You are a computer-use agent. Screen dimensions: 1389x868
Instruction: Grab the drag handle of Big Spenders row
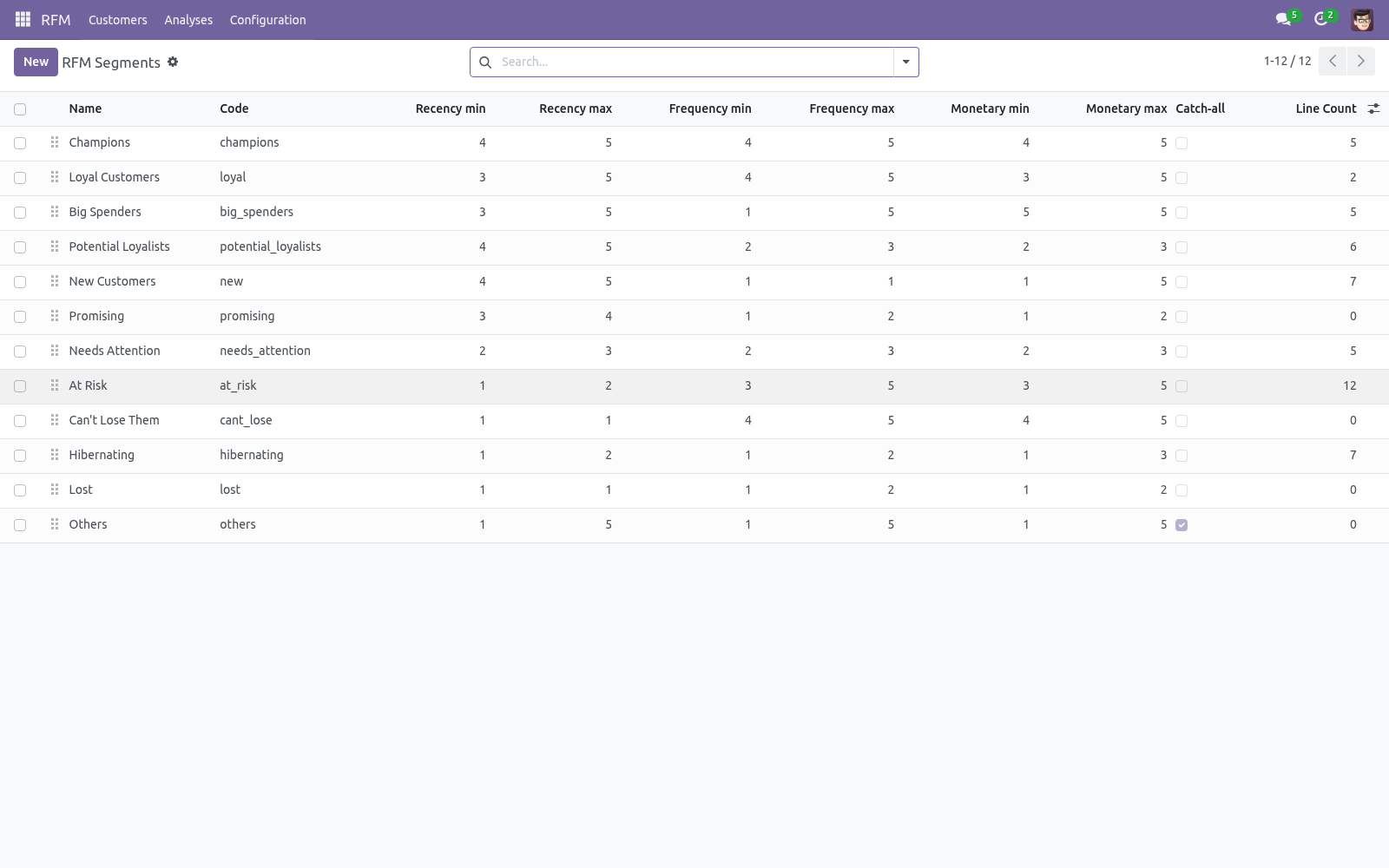(55, 212)
